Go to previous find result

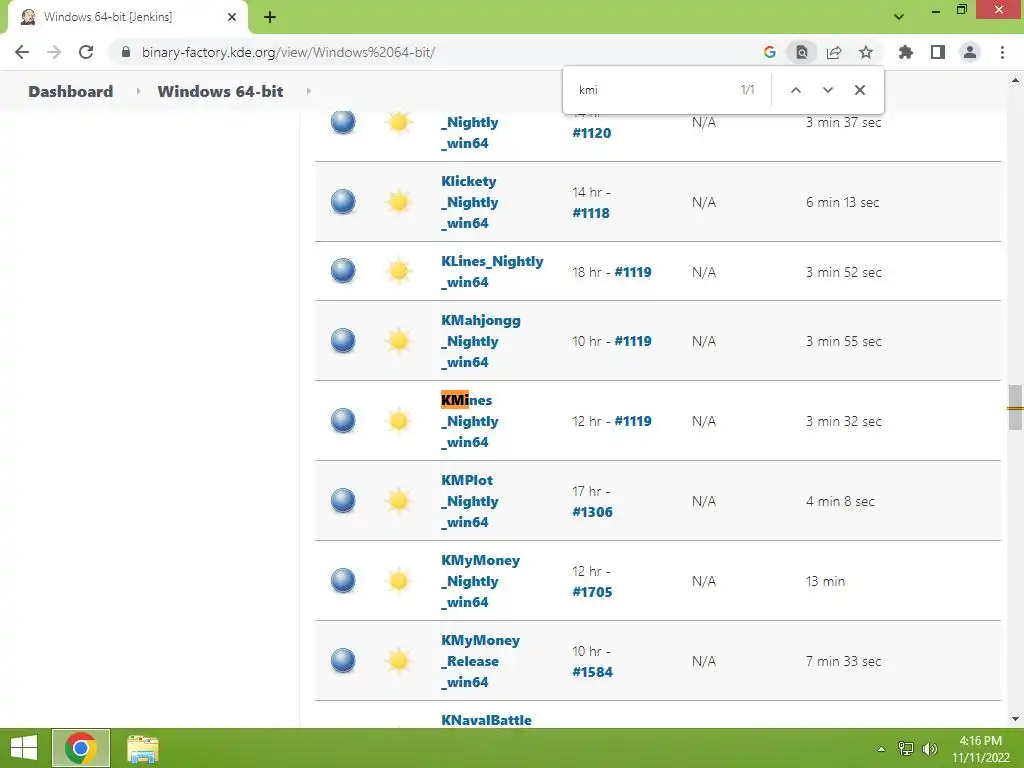[x=795, y=90]
